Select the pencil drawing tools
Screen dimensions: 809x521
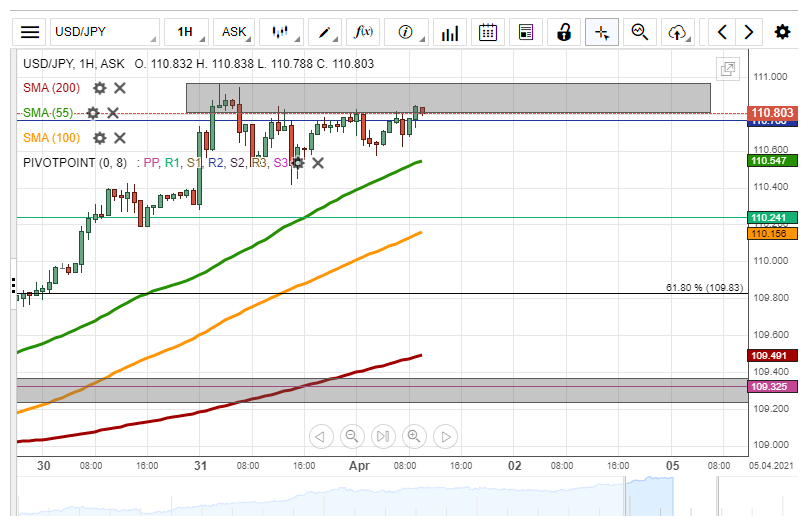pyautogui.click(x=325, y=32)
